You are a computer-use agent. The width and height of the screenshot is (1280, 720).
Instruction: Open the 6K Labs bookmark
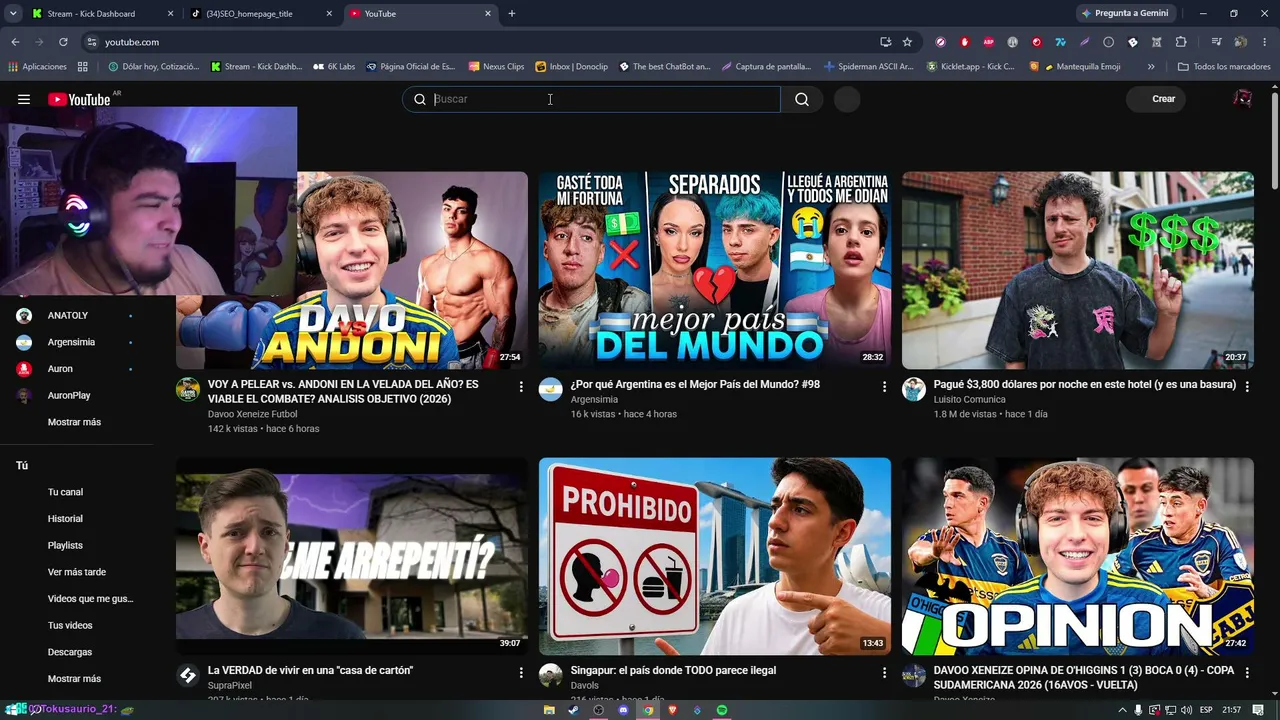pyautogui.click(x=334, y=67)
